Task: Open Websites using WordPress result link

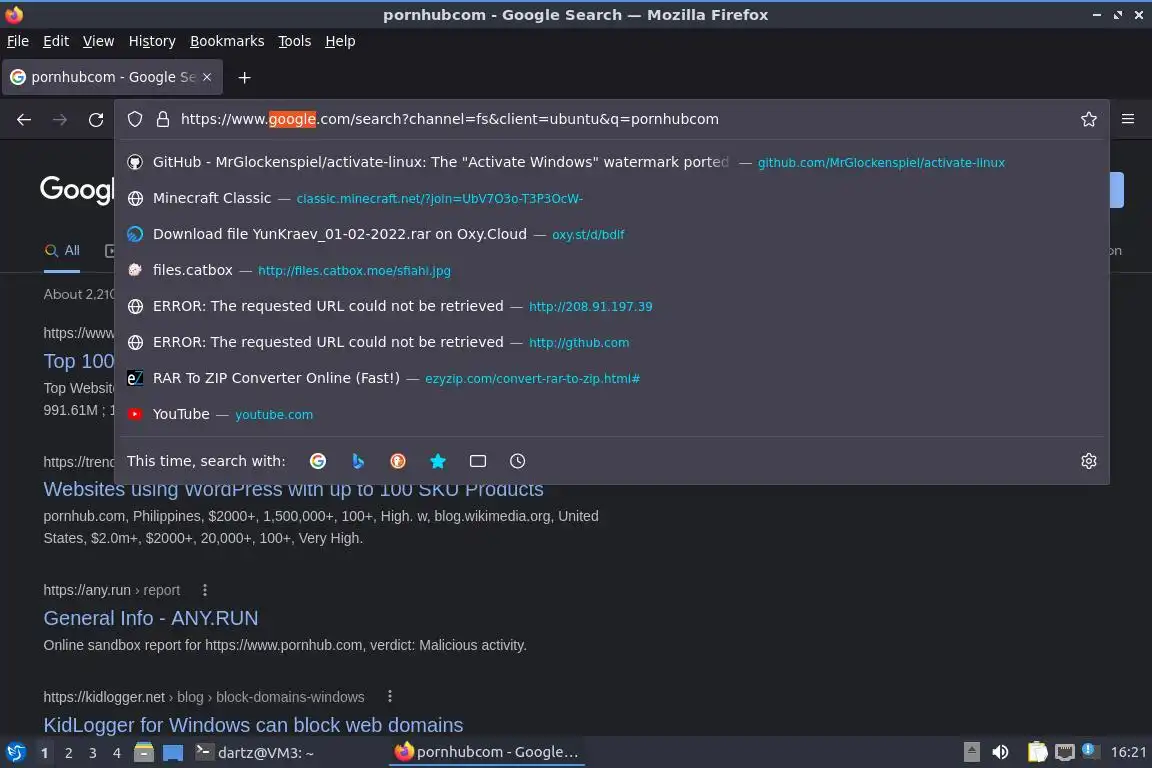Action: [x=293, y=489]
